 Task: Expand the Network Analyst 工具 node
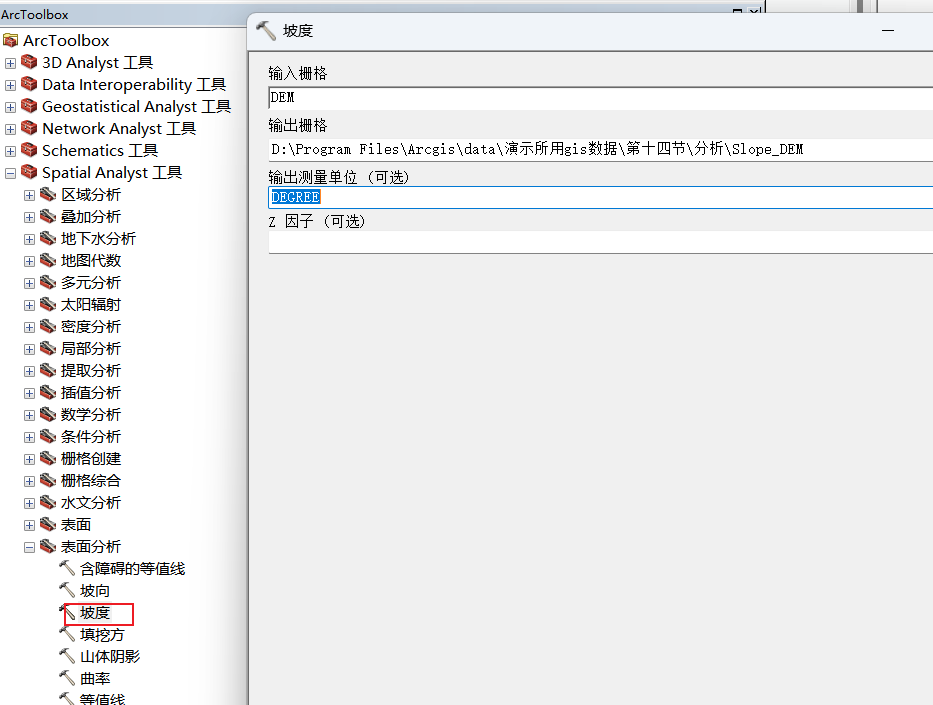pyautogui.click(x=10, y=129)
